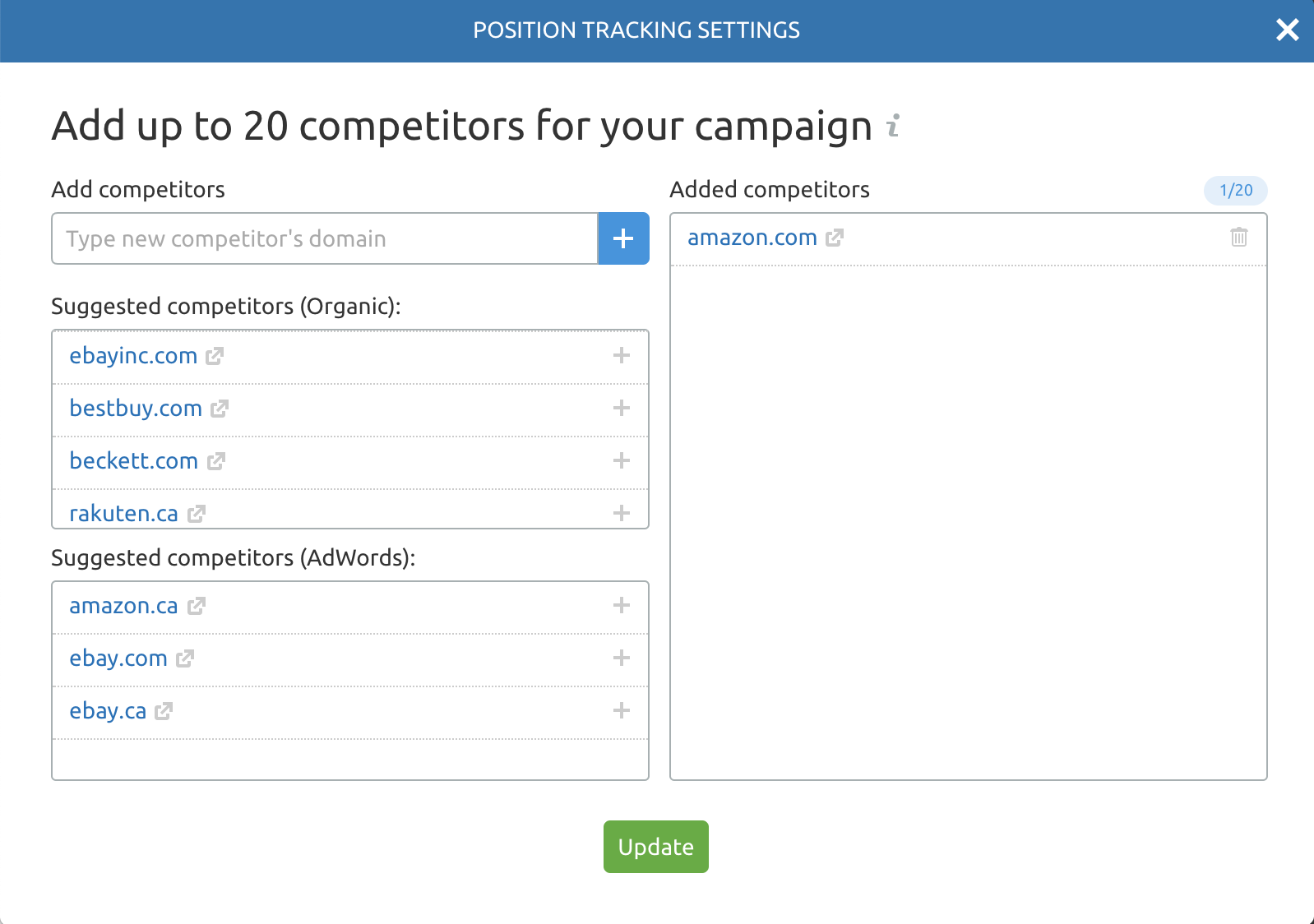This screenshot has width=1314, height=924.
Task: Open the beckett.com domain link
Action: pos(134,460)
